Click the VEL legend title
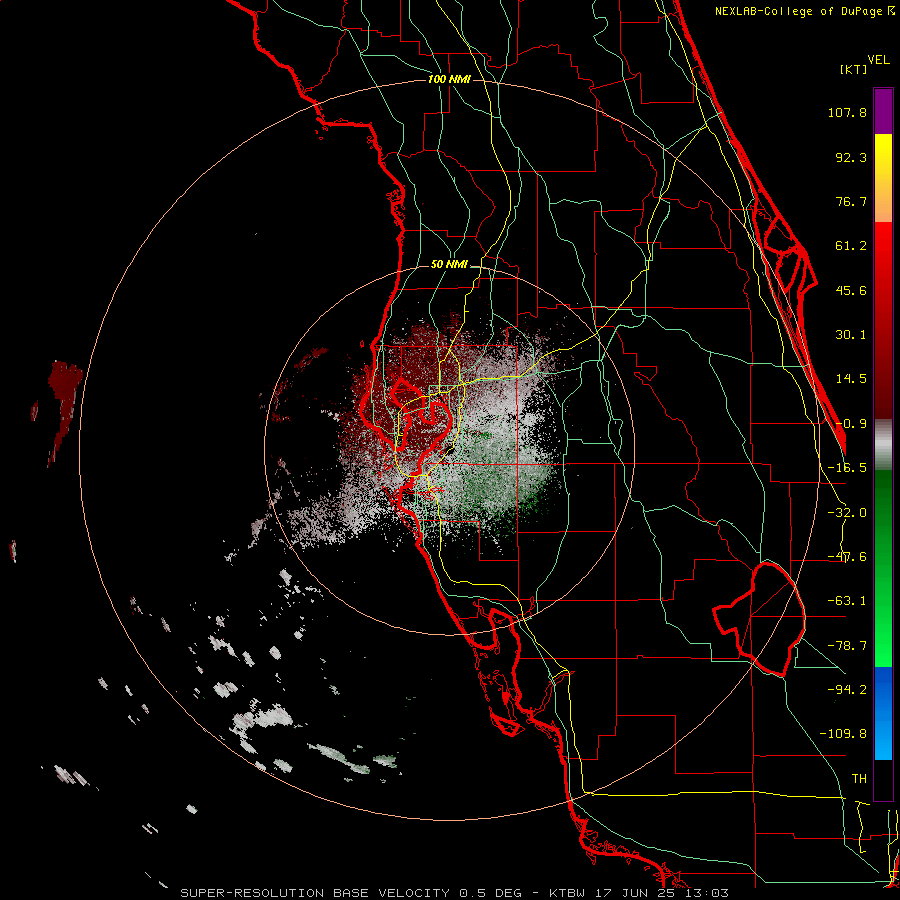The height and width of the screenshot is (900, 900). 878,60
